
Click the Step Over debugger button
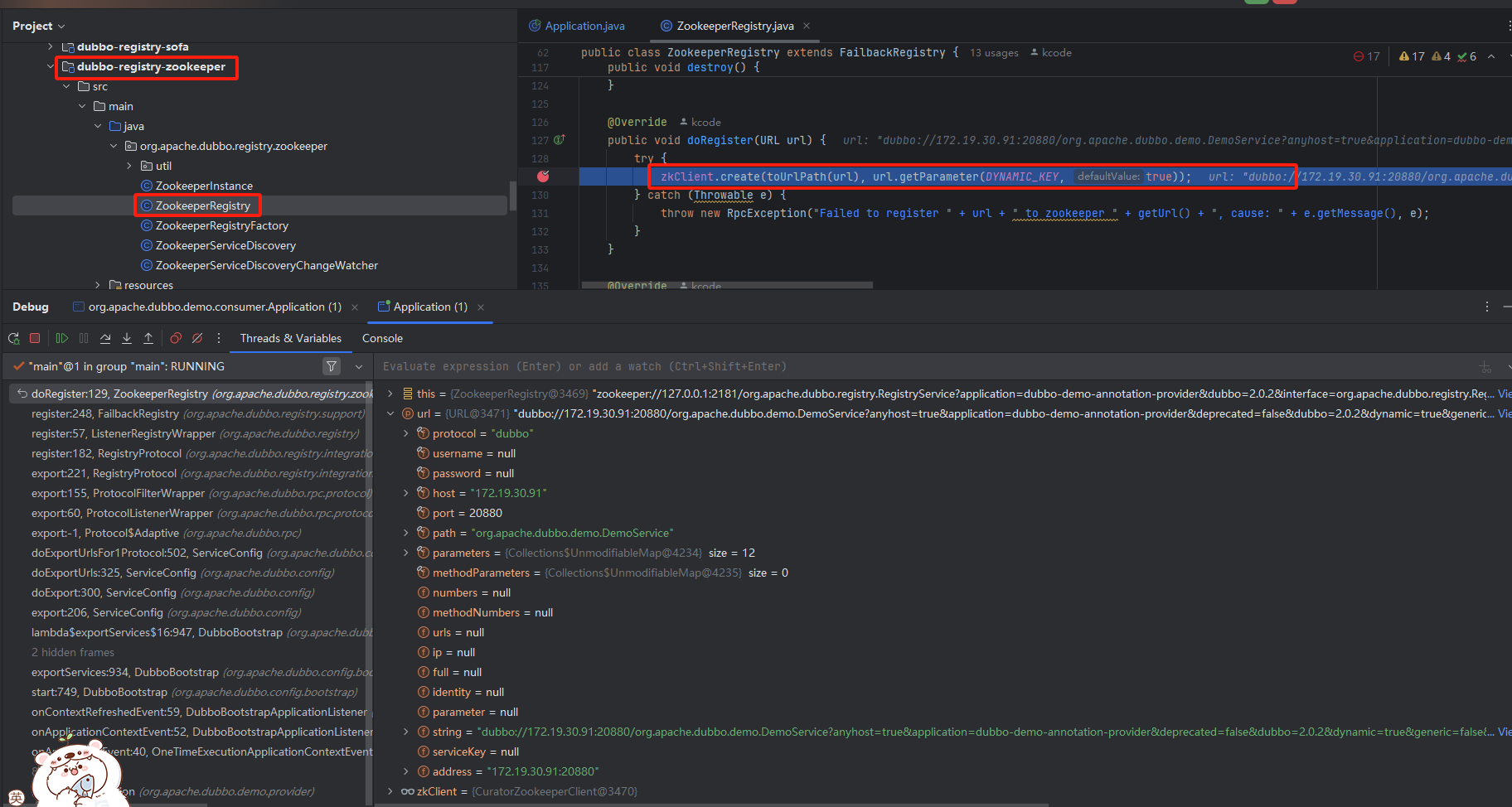pyautogui.click(x=105, y=338)
